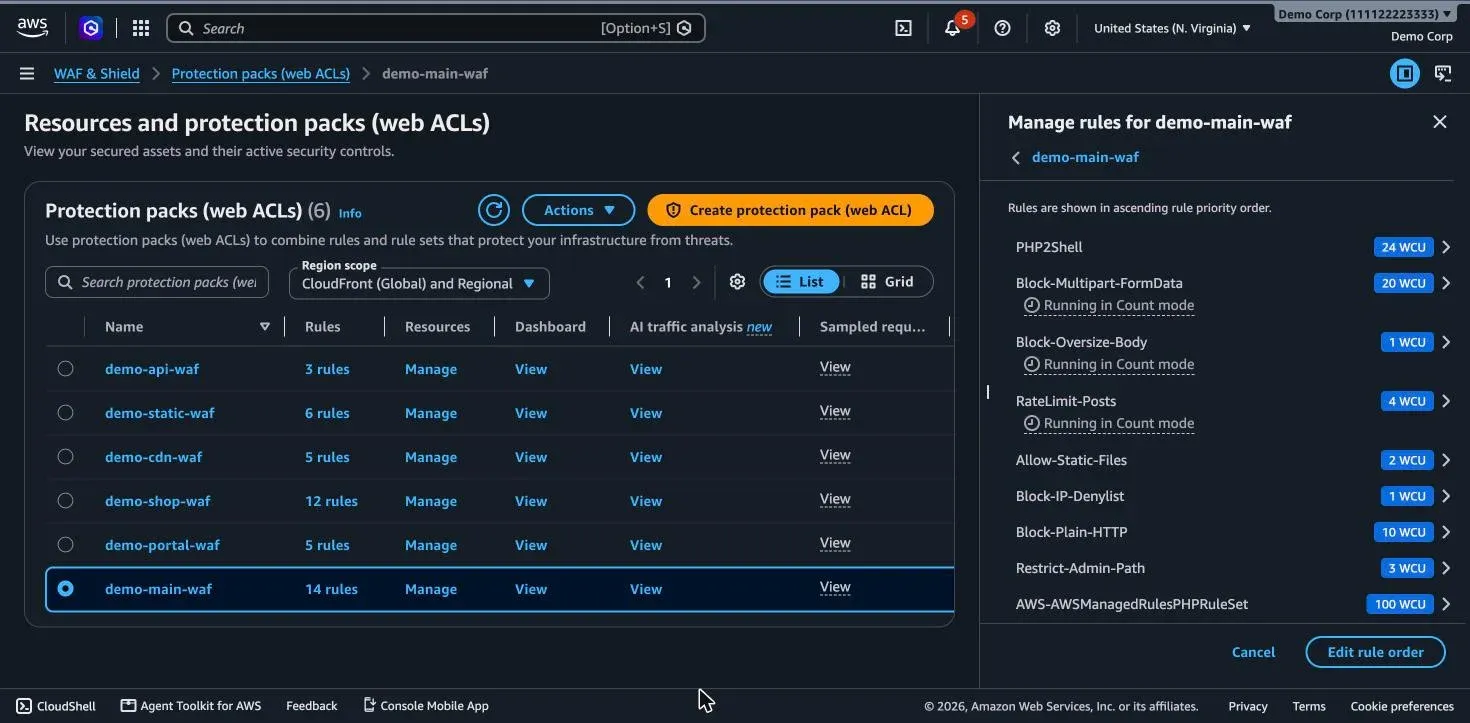The width and height of the screenshot is (1470, 723).
Task: Open Feedback in the footer
Action: 312,705
